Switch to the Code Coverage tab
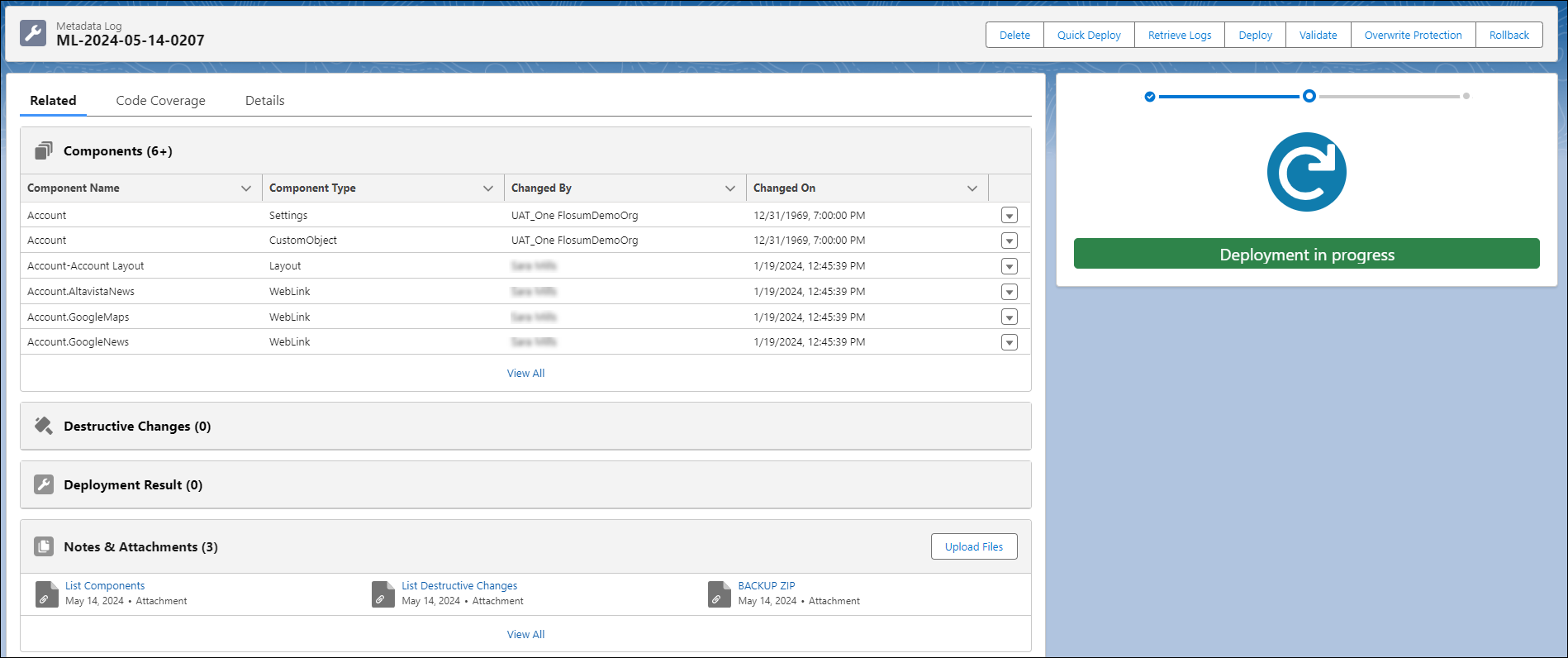This screenshot has height=658, width=1568. pyautogui.click(x=161, y=101)
